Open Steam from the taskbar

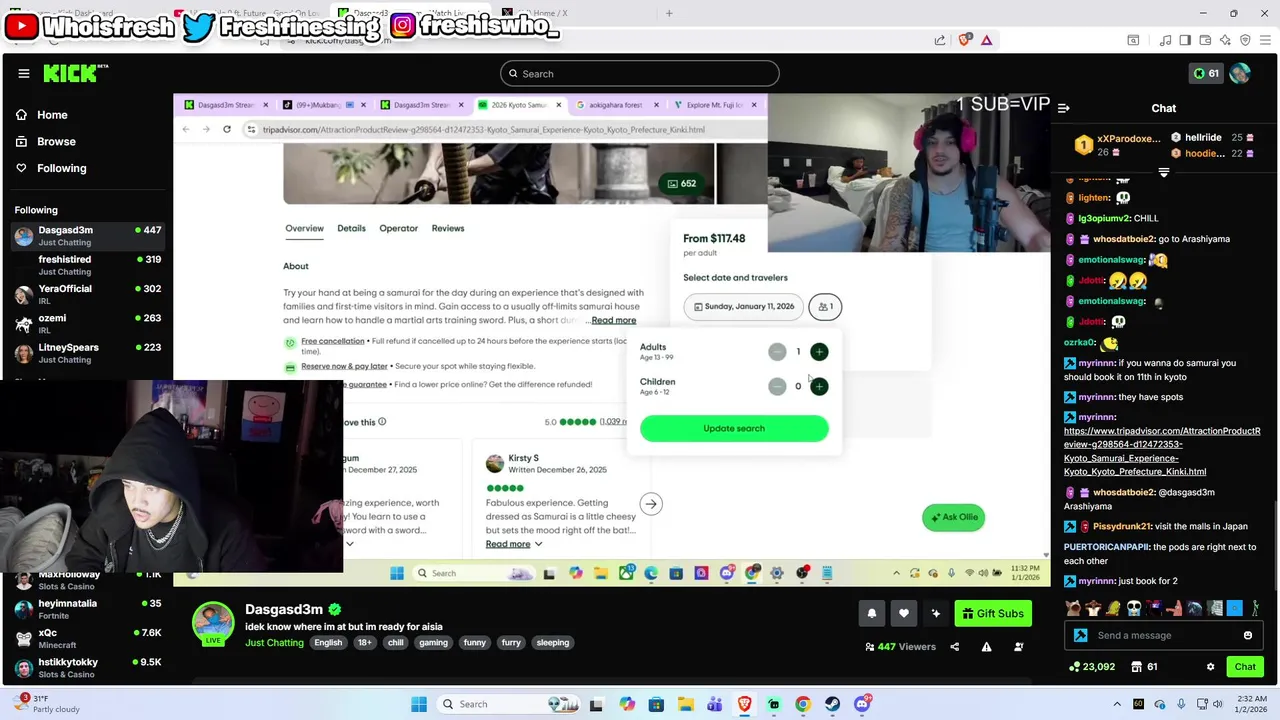(832, 704)
